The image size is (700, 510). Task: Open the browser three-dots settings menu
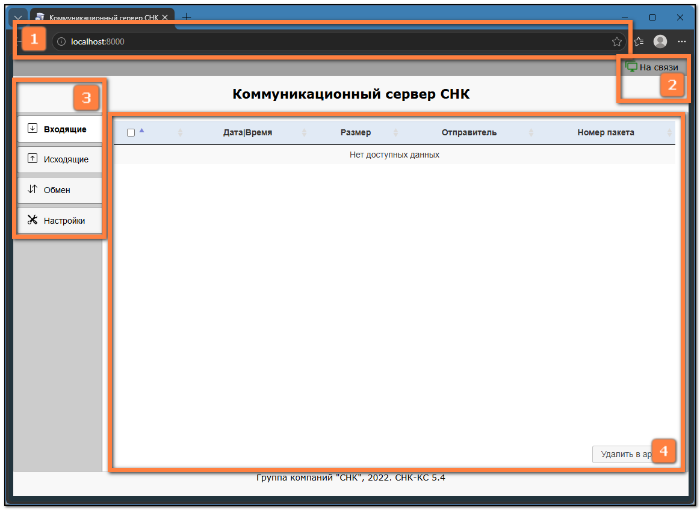[681, 42]
